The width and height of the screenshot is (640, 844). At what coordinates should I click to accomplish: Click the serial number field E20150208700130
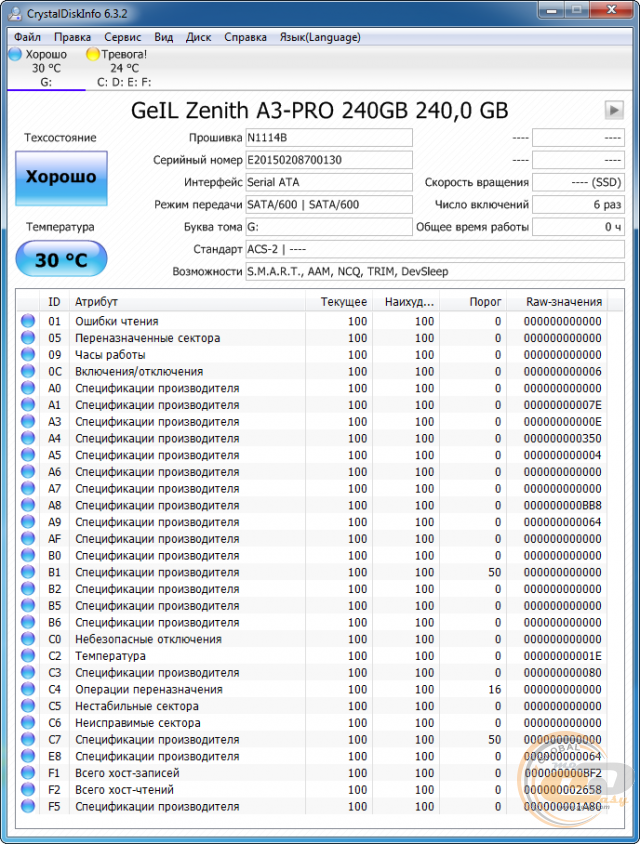tap(329, 160)
